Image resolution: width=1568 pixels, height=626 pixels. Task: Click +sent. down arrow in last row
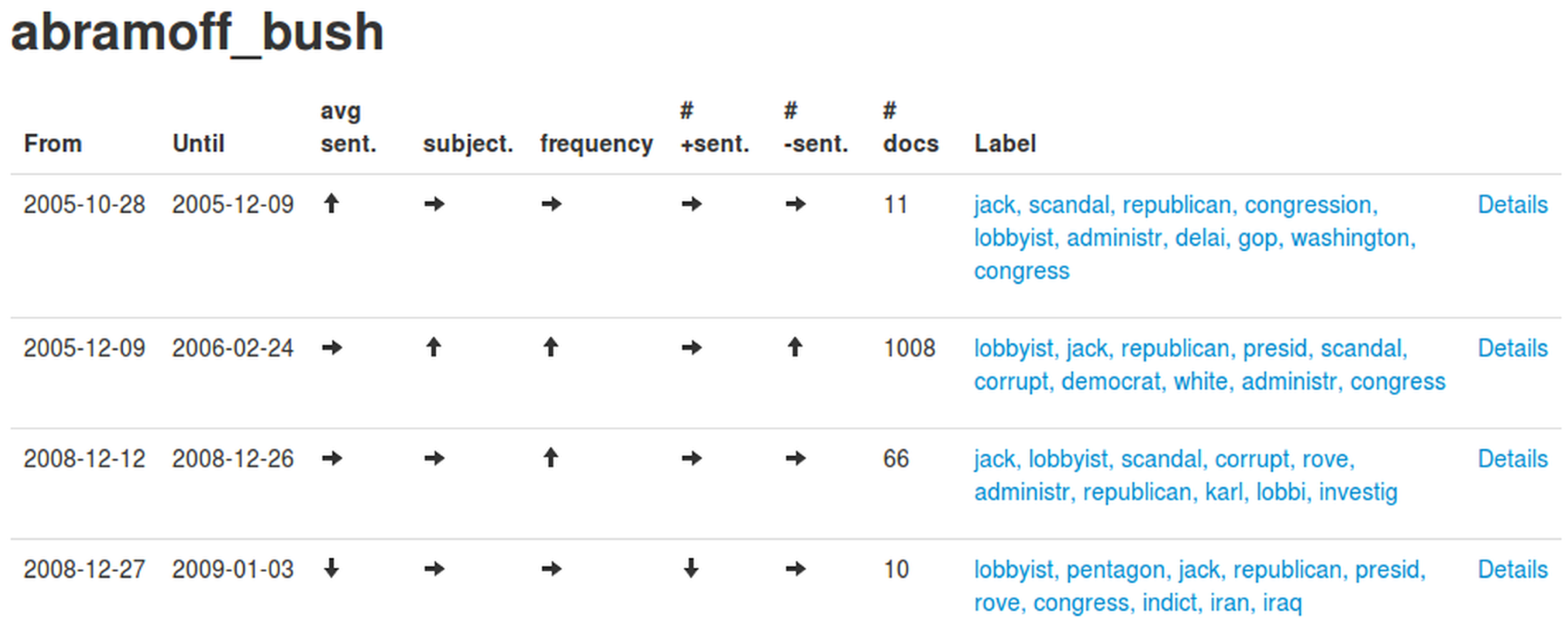coord(691,569)
